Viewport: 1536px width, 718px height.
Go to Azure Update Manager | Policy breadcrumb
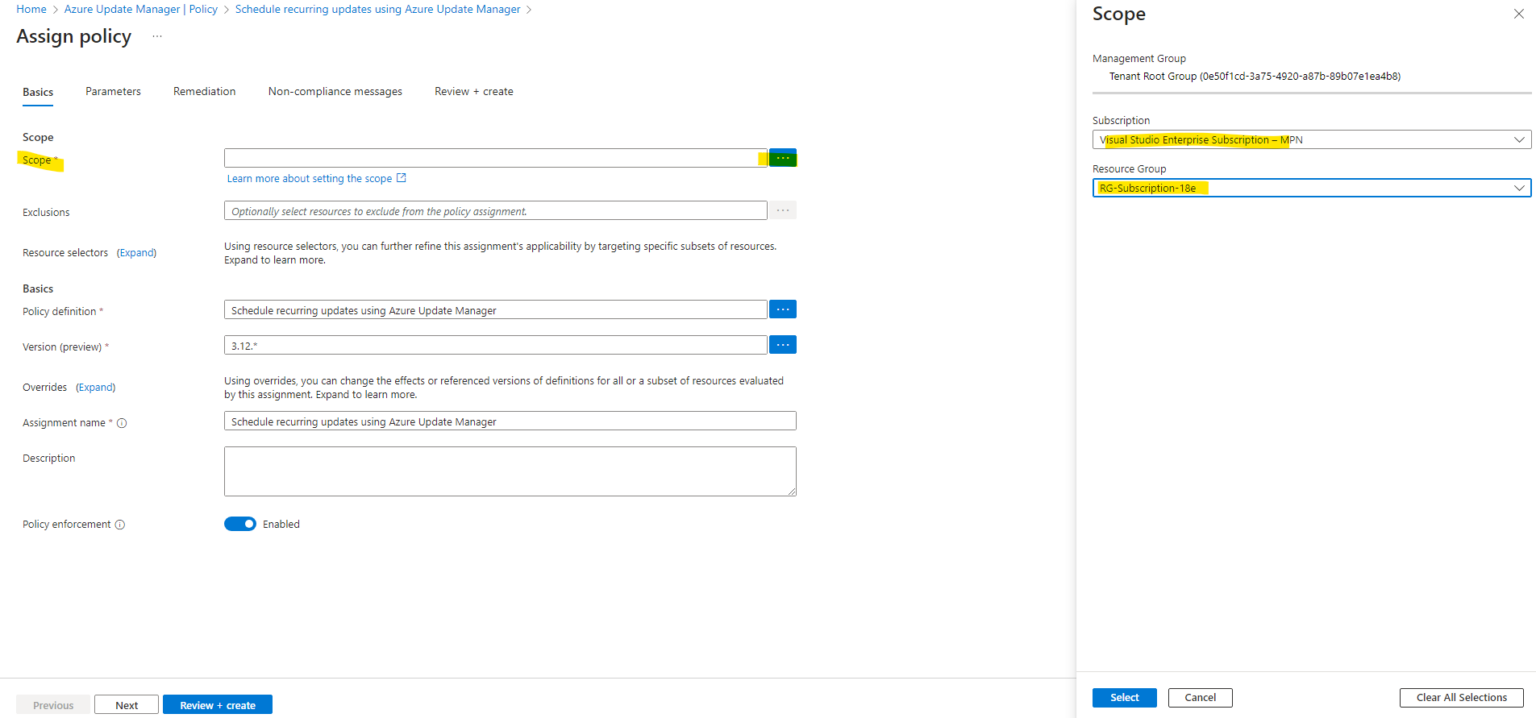pos(142,9)
